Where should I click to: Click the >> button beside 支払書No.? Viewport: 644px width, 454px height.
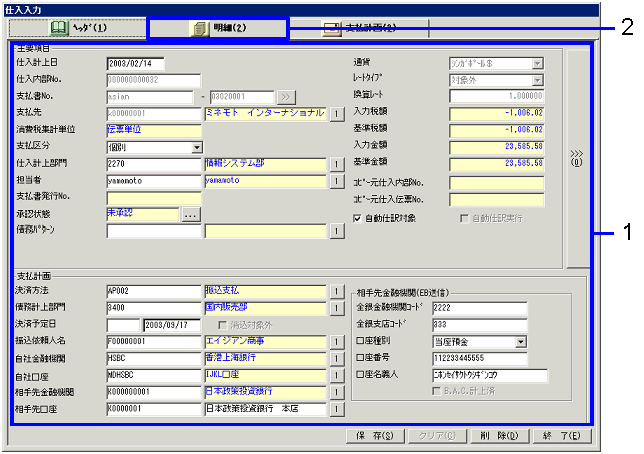coord(286,97)
